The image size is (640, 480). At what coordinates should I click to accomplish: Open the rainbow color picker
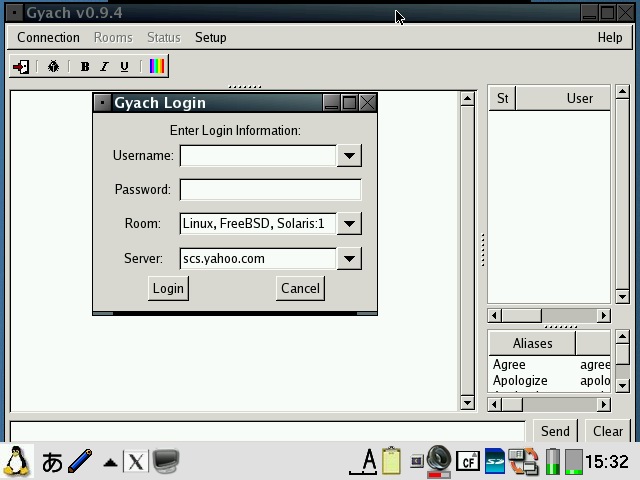click(157, 67)
